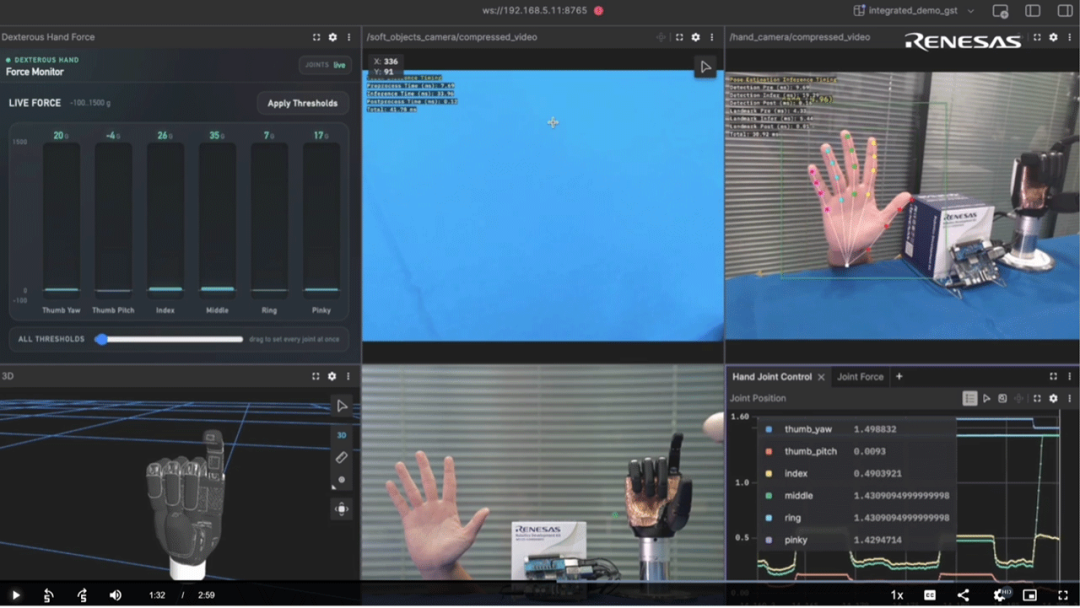Close the Hand Joint Control tab
Image resolution: width=1080 pixels, height=608 pixels.
(x=821, y=377)
